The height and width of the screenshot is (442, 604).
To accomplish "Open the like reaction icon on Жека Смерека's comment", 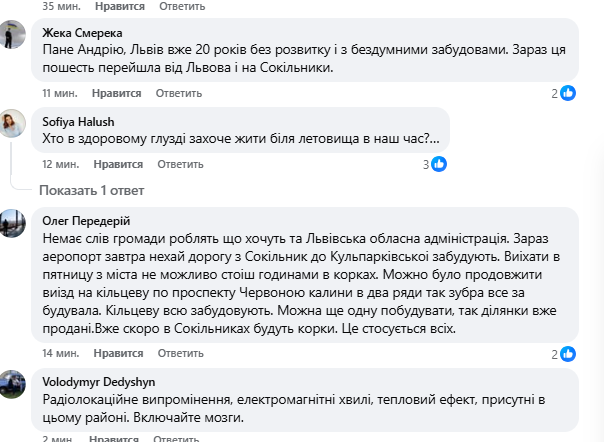I will (568, 93).
